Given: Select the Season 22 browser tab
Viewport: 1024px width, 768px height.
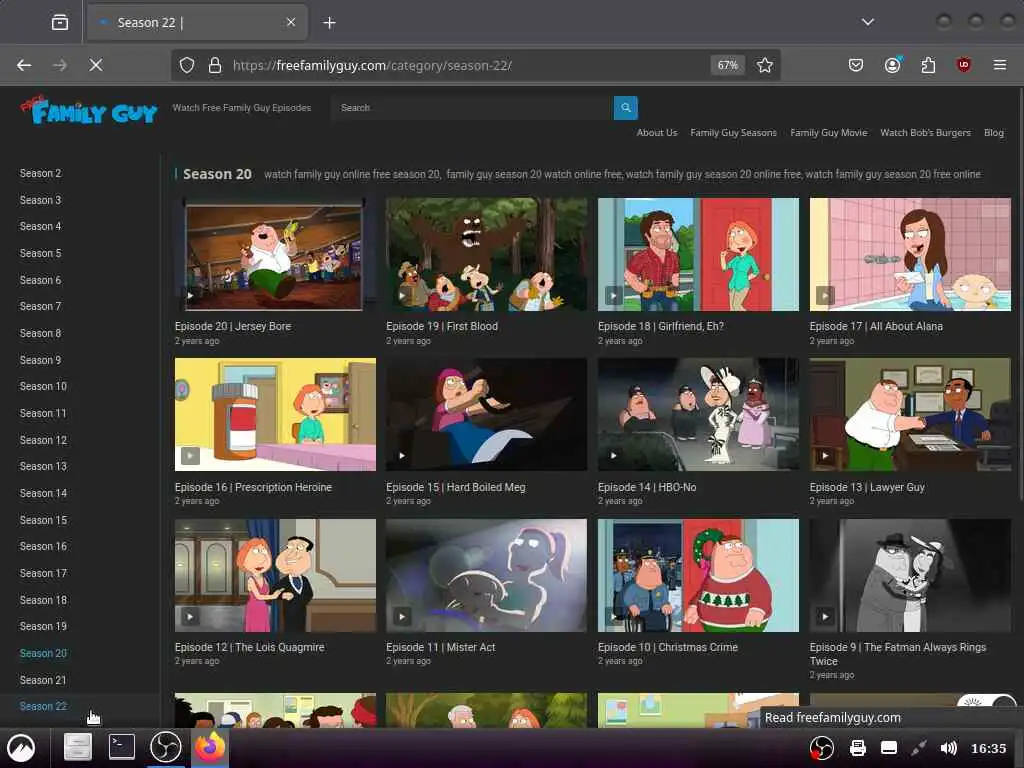Looking at the screenshot, I should click(196, 23).
